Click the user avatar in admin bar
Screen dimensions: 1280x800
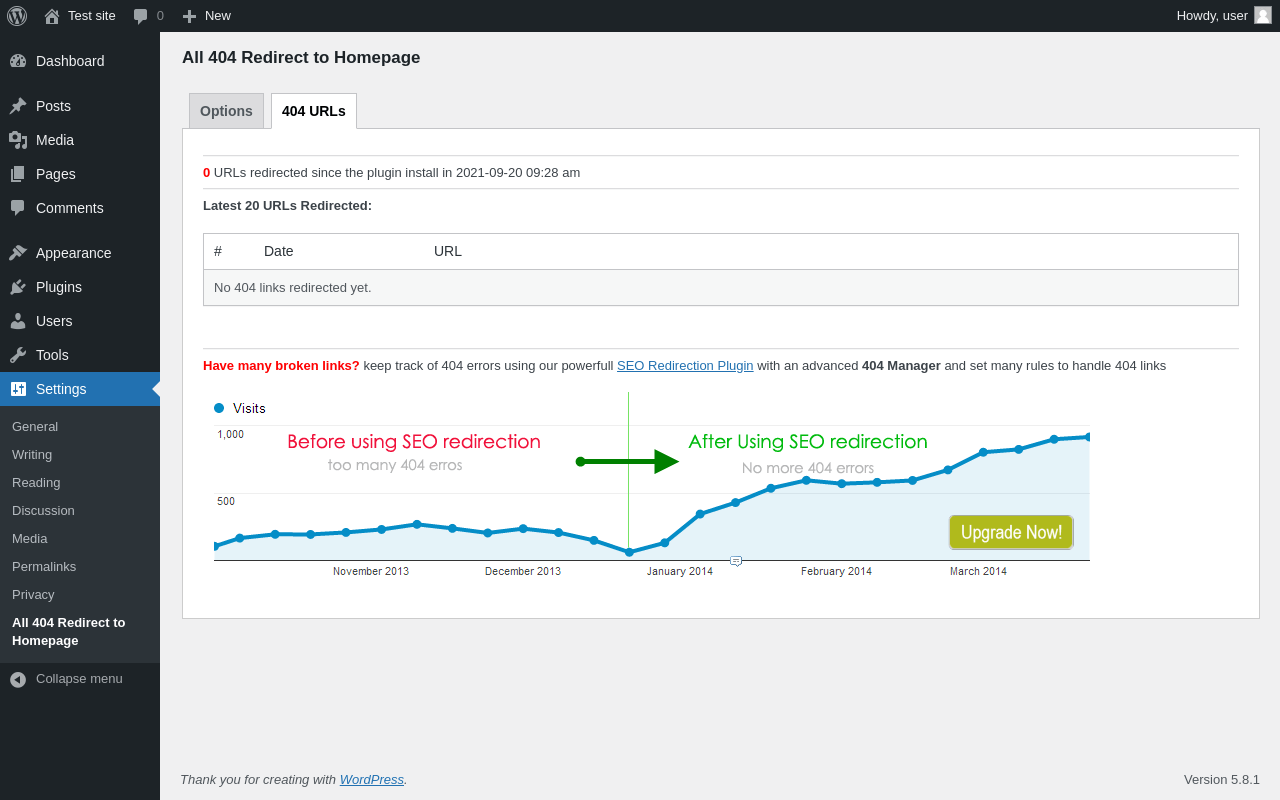click(1263, 15)
